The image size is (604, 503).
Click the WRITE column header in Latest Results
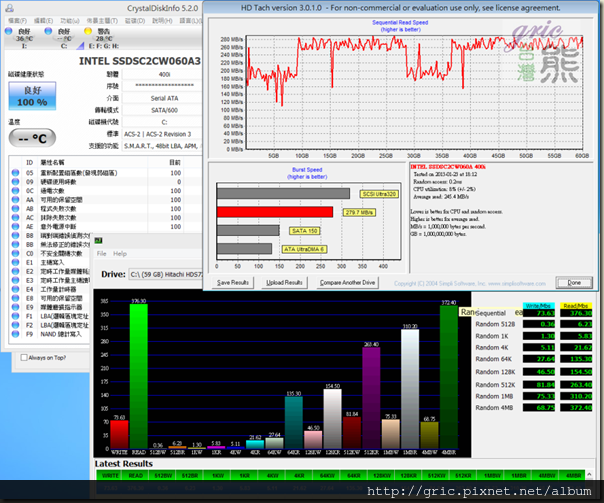coord(110,476)
